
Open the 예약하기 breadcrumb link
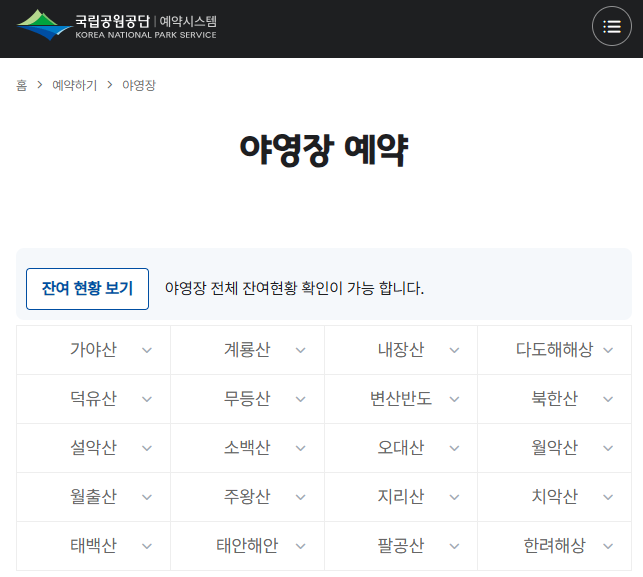[74, 85]
